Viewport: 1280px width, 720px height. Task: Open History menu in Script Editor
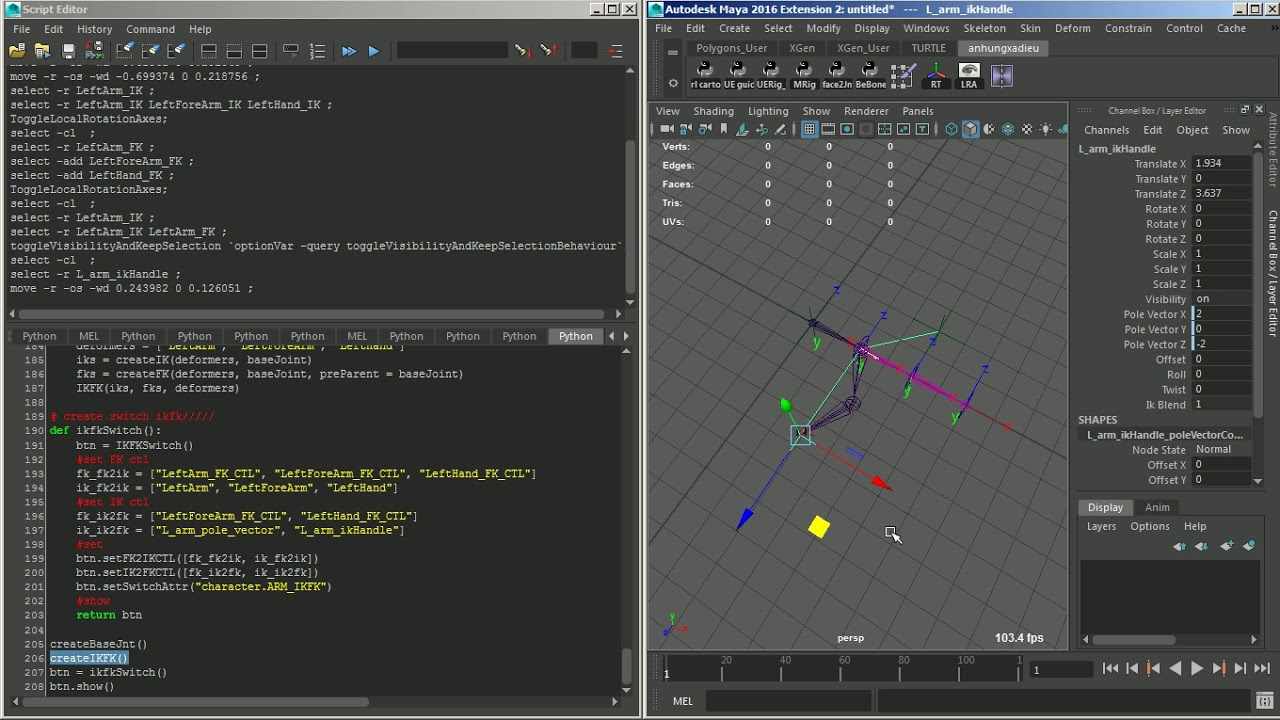pos(94,29)
